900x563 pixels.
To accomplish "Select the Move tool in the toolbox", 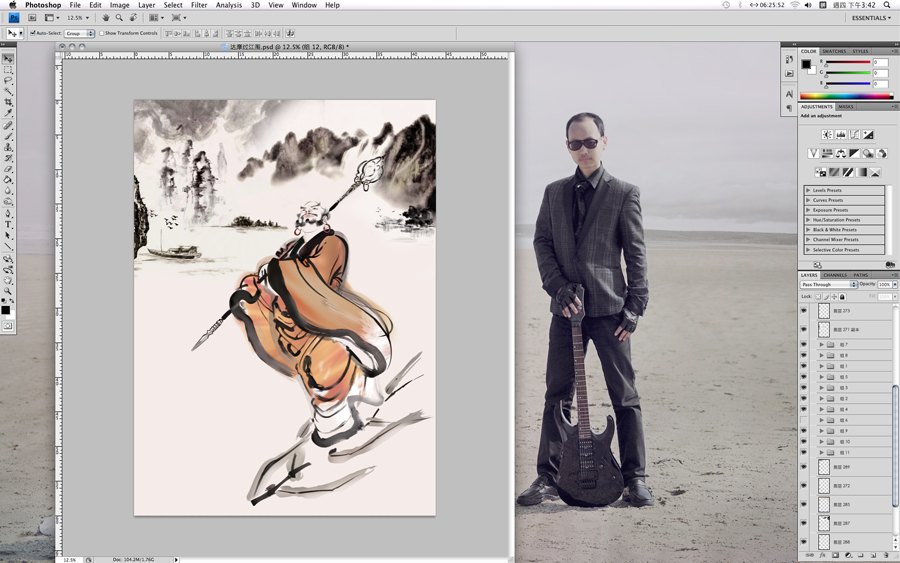I will pos(7,59).
